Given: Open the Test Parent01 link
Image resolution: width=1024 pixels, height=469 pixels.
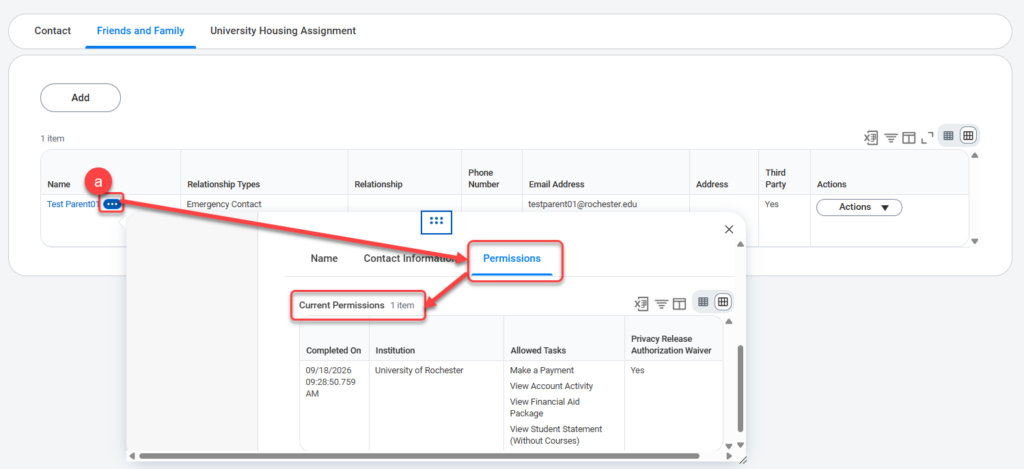Looking at the screenshot, I should pyautogui.click(x=72, y=204).
